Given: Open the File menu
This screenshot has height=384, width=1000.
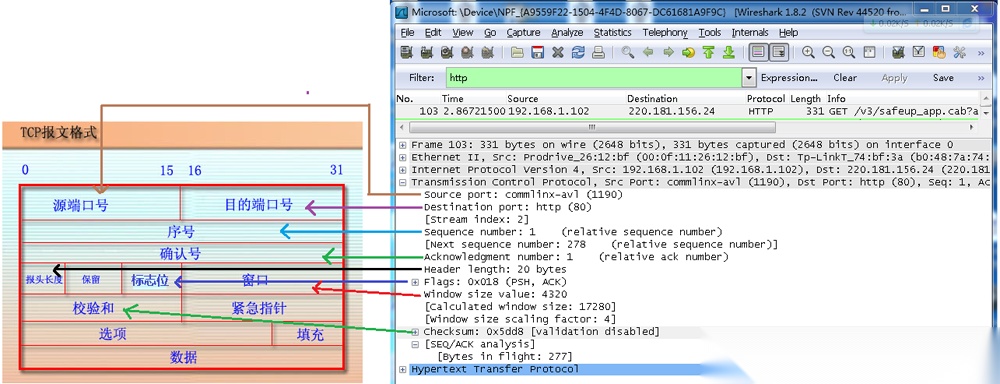Looking at the screenshot, I should 408,33.
